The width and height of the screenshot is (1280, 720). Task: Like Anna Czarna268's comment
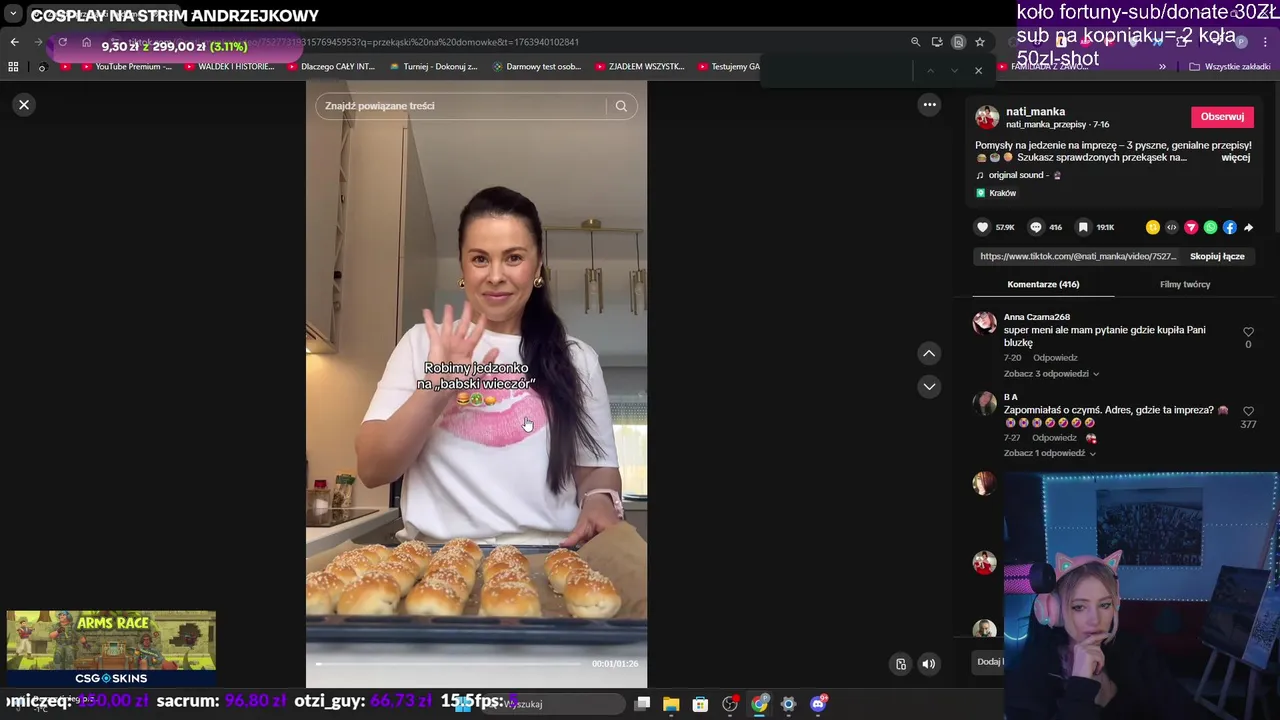(1248, 332)
